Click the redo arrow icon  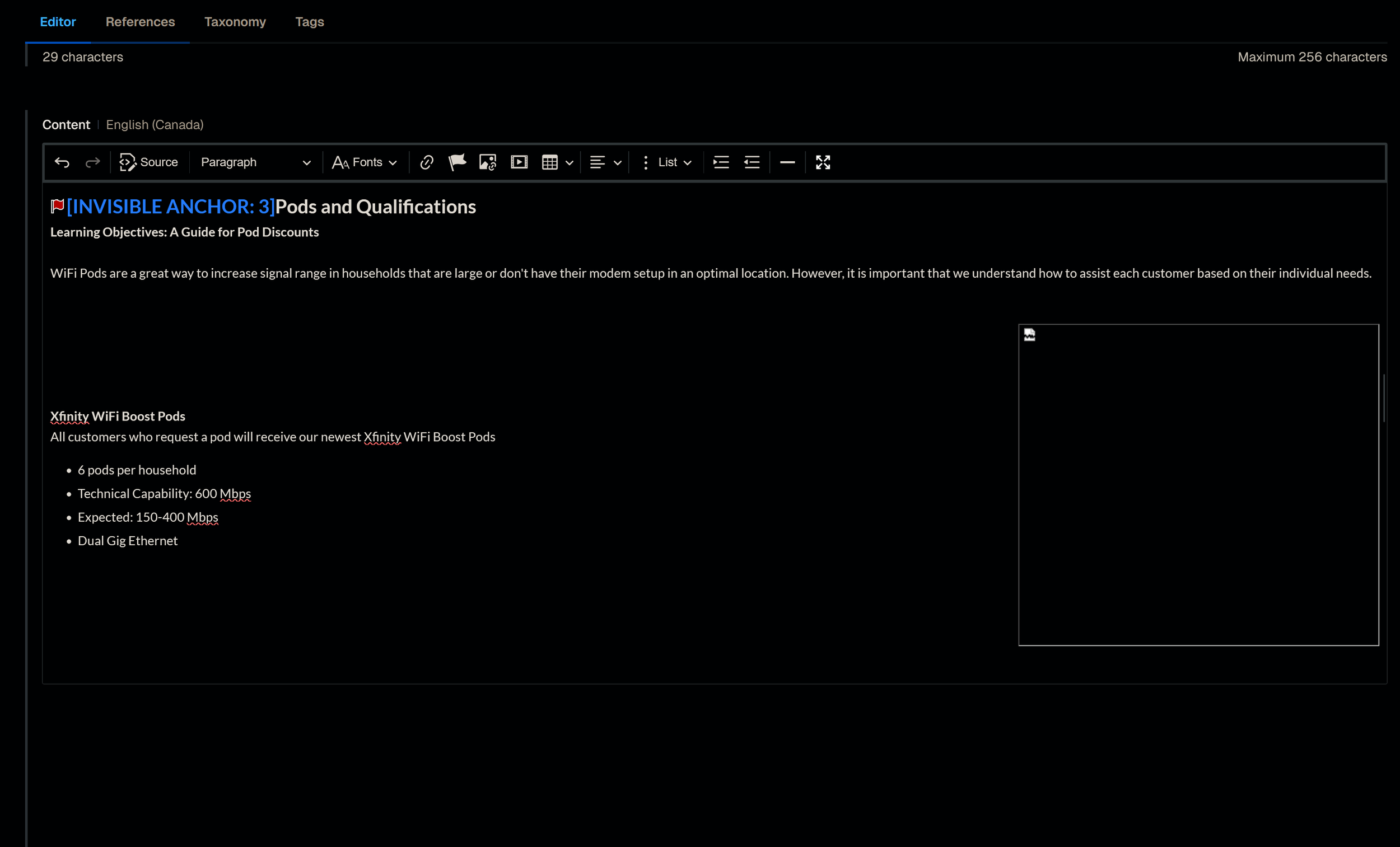[92, 162]
